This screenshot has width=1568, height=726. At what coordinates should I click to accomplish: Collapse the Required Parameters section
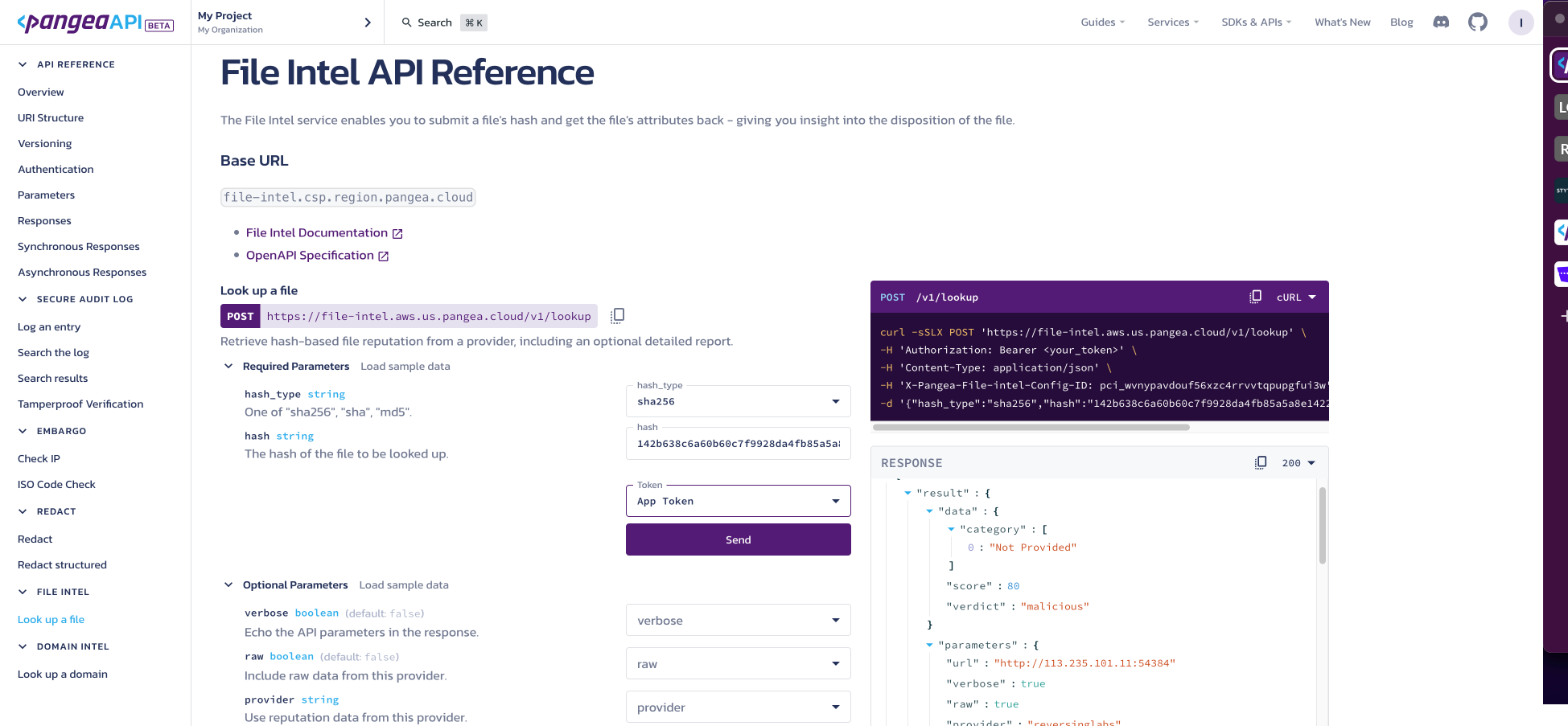coord(228,366)
